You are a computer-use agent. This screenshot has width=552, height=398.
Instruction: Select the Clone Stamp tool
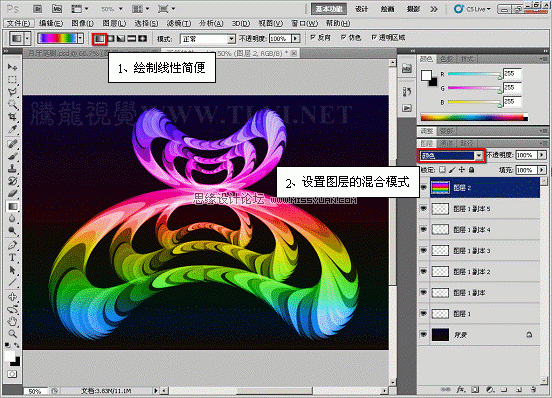(12, 168)
